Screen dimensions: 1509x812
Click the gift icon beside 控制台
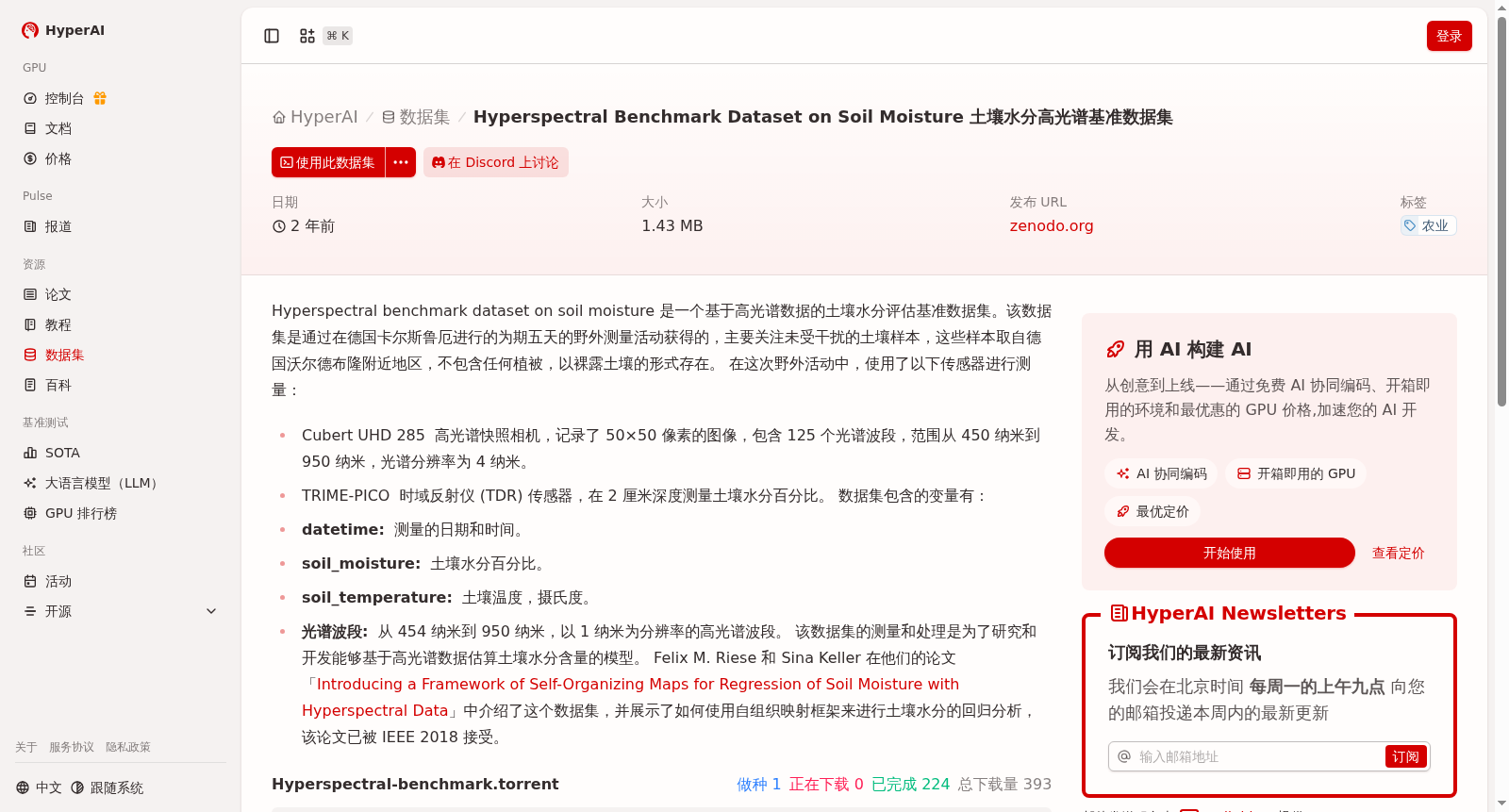pos(100,98)
